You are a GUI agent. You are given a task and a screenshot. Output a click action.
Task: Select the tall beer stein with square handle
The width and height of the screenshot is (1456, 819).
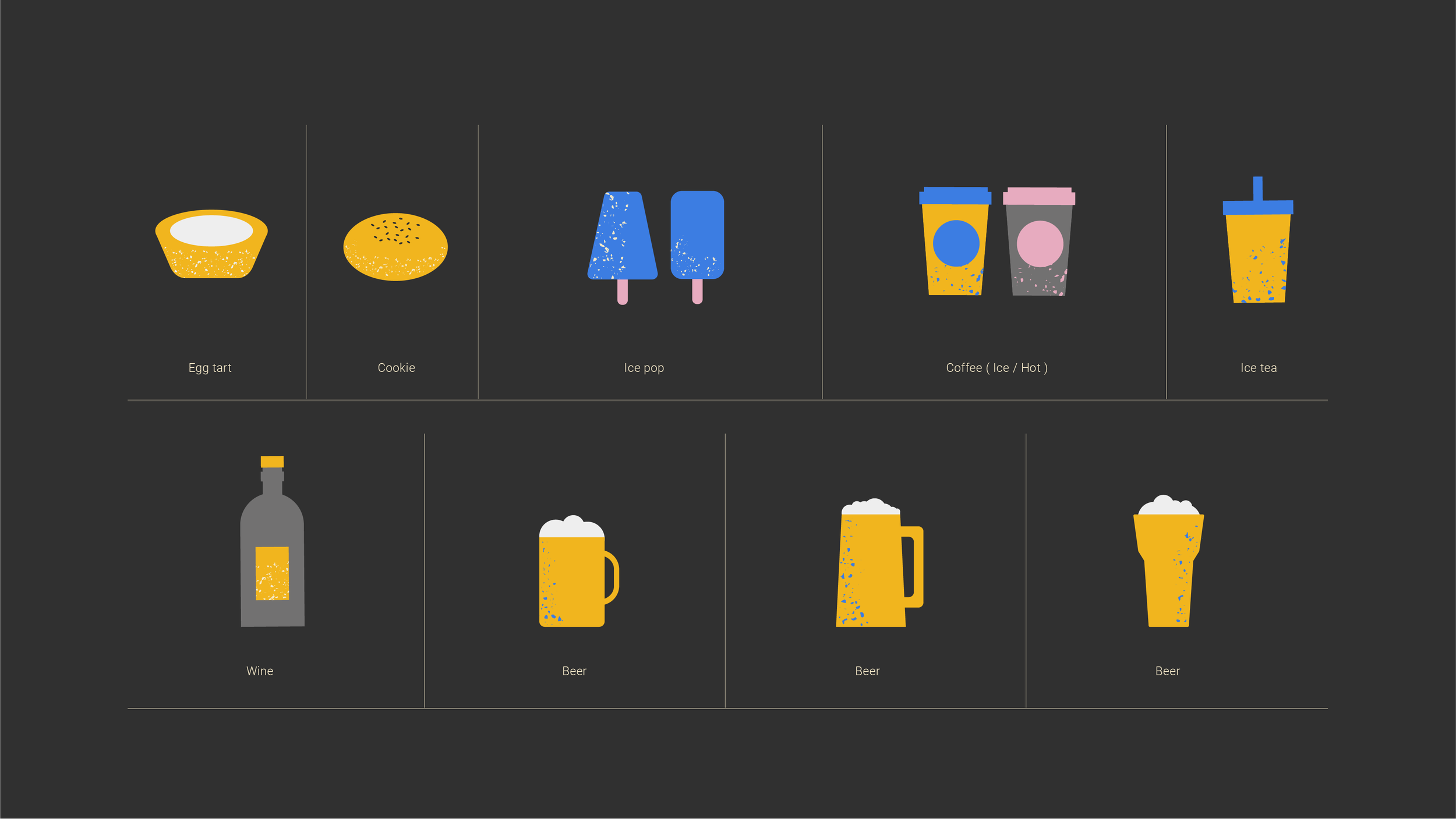coord(879,562)
